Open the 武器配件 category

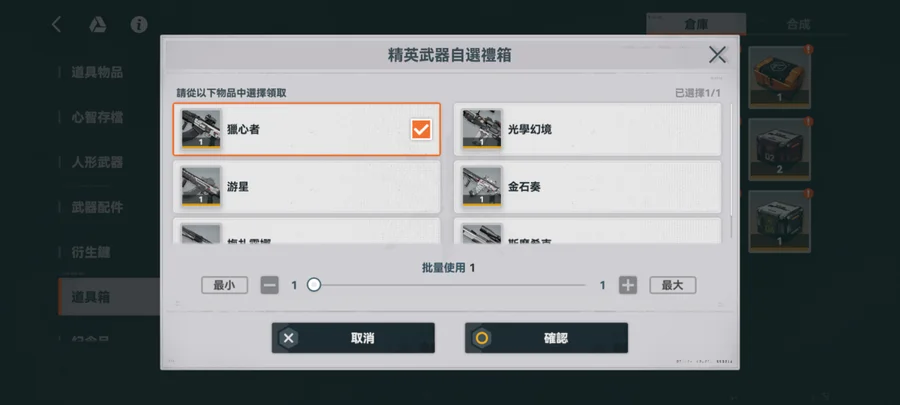[x=98, y=207]
